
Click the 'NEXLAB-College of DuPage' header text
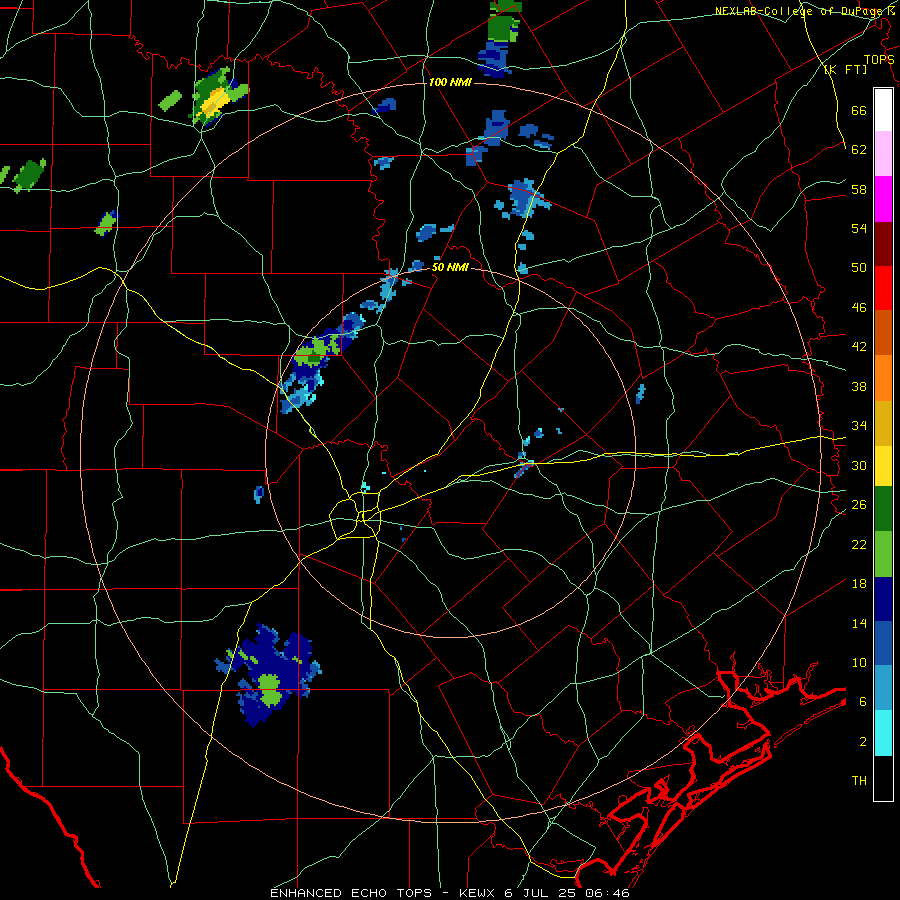point(797,11)
